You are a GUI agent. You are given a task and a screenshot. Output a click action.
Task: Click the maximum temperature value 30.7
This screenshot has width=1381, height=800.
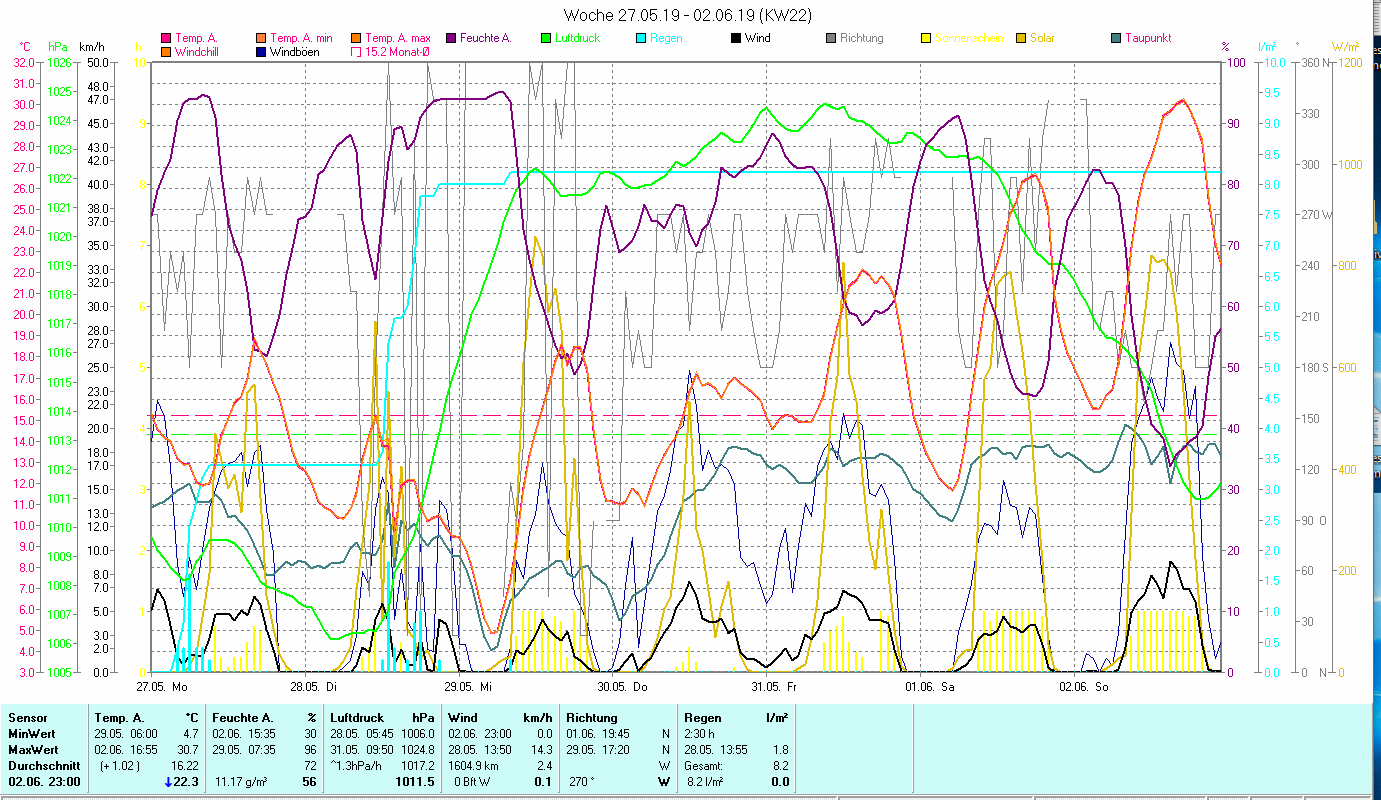(x=186, y=750)
